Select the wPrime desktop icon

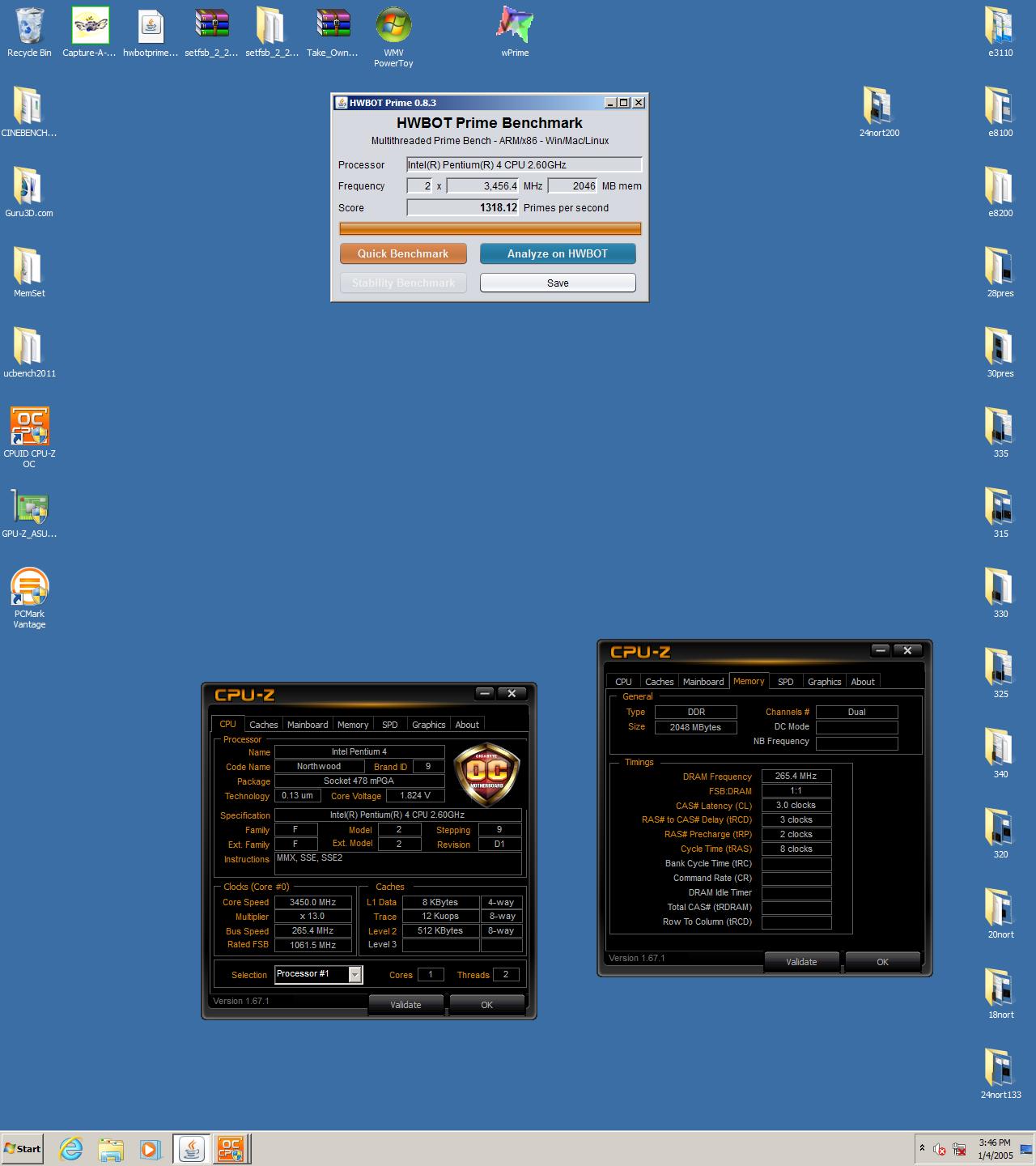[x=515, y=32]
